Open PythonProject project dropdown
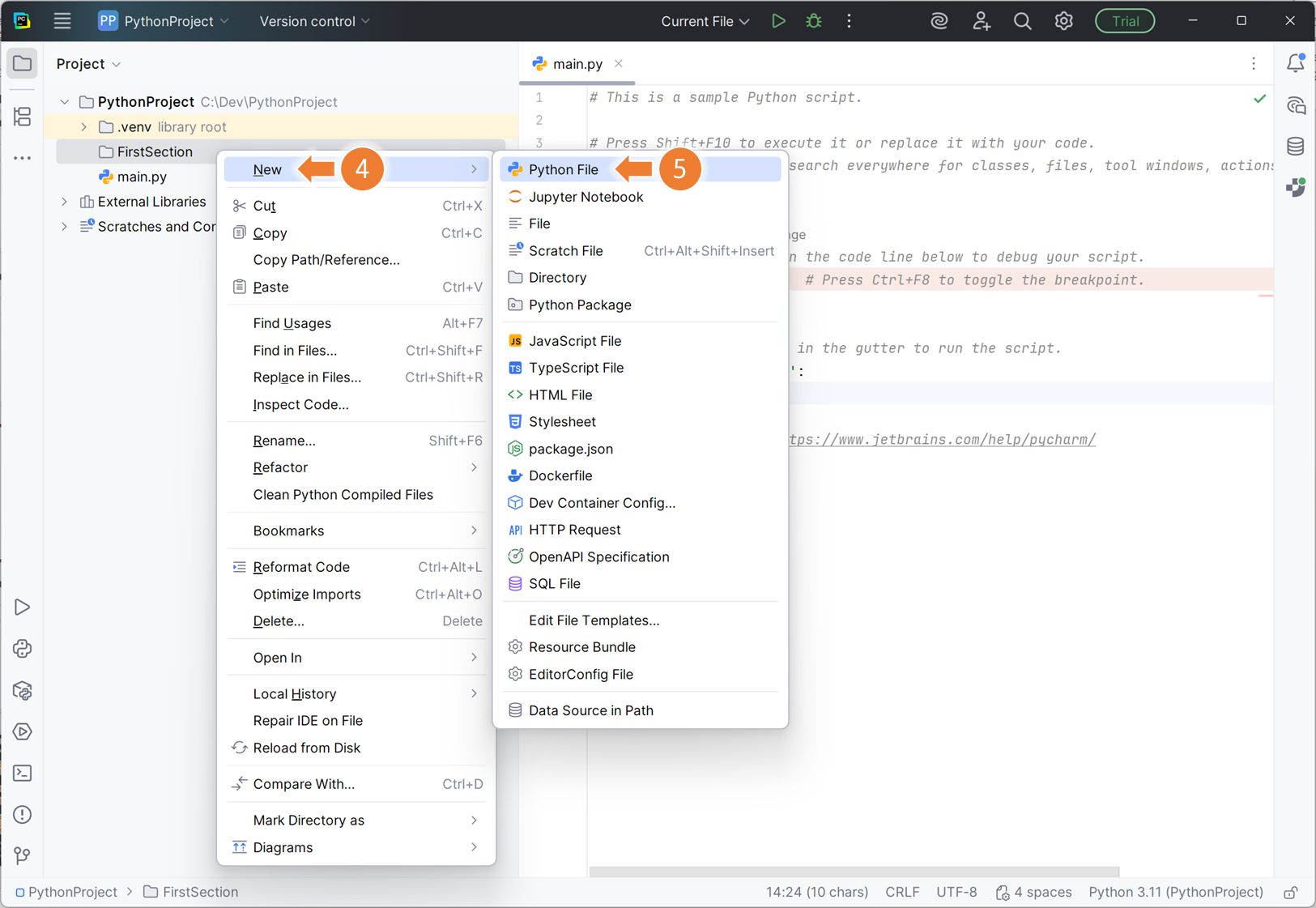The image size is (1316, 908). point(164,21)
